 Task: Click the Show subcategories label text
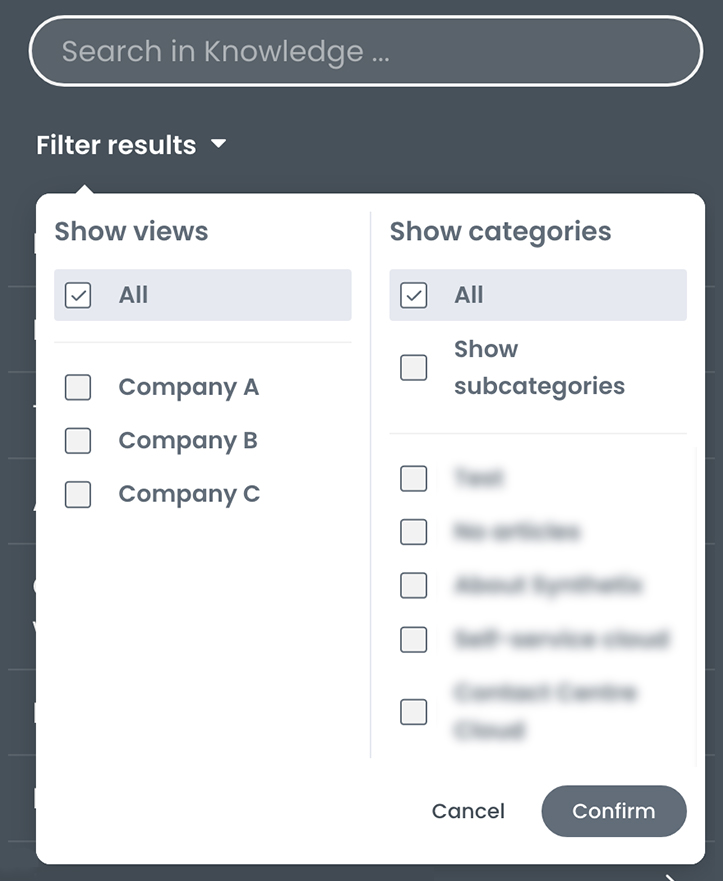[x=539, y=367]
